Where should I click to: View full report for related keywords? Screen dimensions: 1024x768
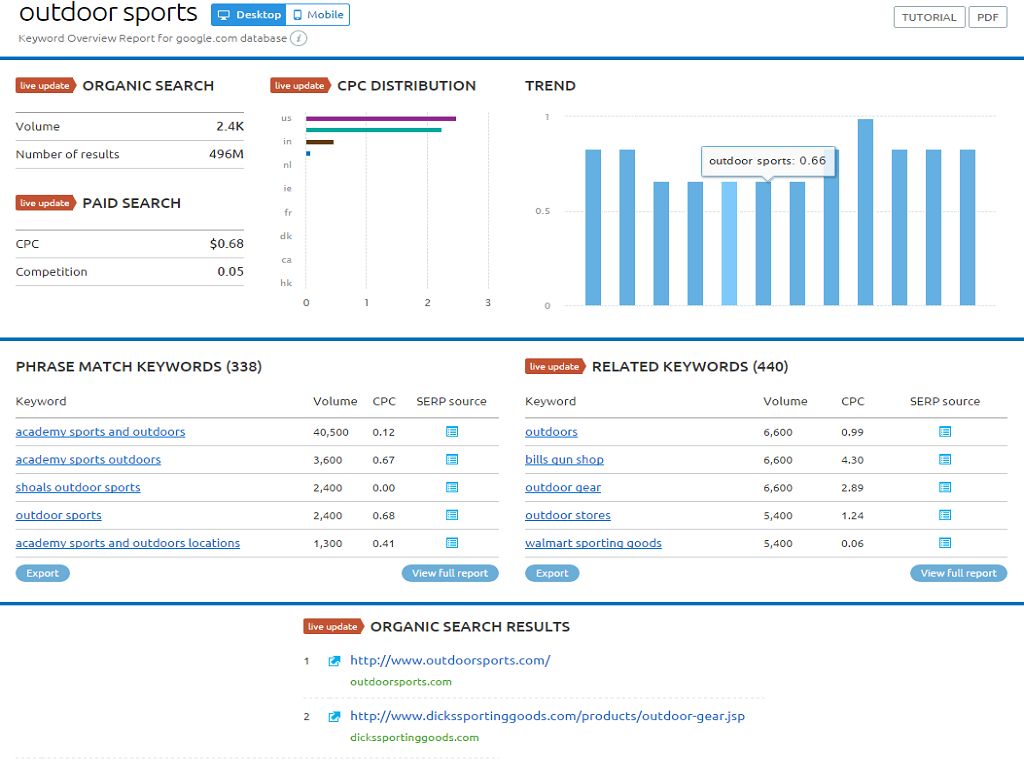coord(958,573)
